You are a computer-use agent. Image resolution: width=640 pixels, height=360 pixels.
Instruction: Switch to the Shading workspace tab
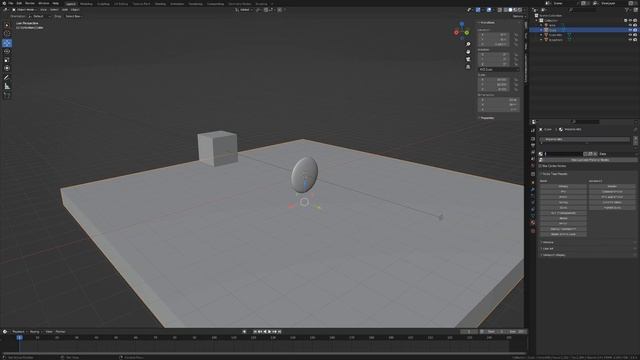(160, 4)
